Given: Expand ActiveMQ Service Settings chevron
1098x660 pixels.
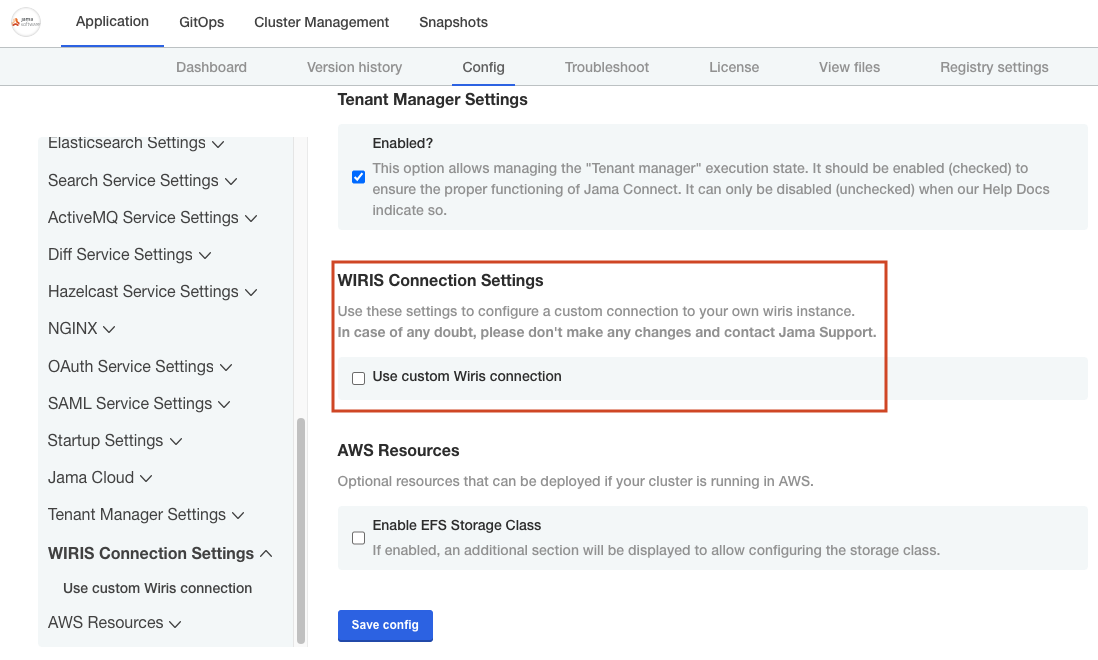Looking at the screenshot, I should click(251, 218).
